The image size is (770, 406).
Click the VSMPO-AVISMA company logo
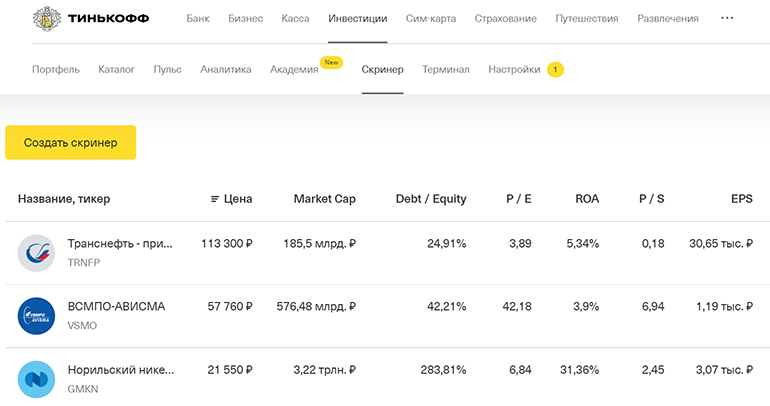[36, 316]
